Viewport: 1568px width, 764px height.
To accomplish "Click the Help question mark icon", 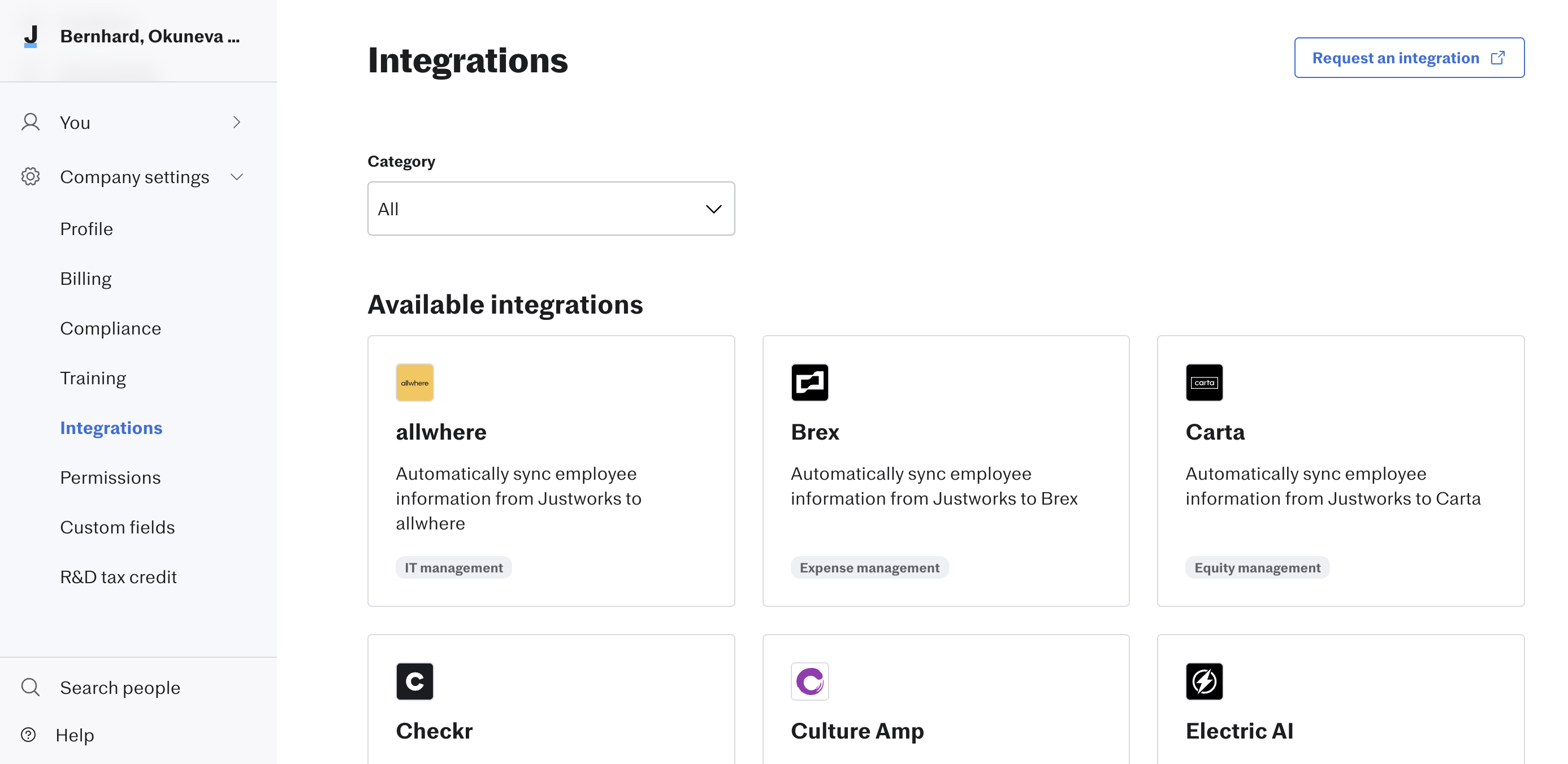I will pos(29,735).
